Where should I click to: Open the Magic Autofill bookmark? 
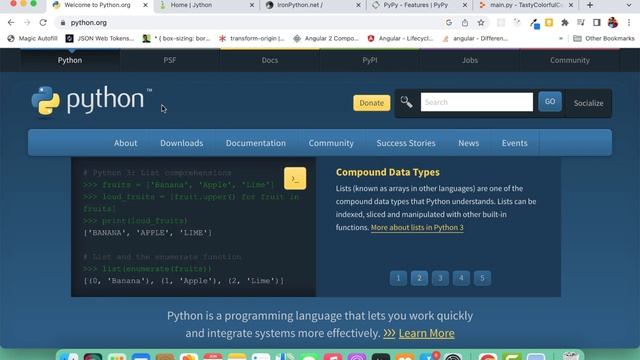(33, 38)
